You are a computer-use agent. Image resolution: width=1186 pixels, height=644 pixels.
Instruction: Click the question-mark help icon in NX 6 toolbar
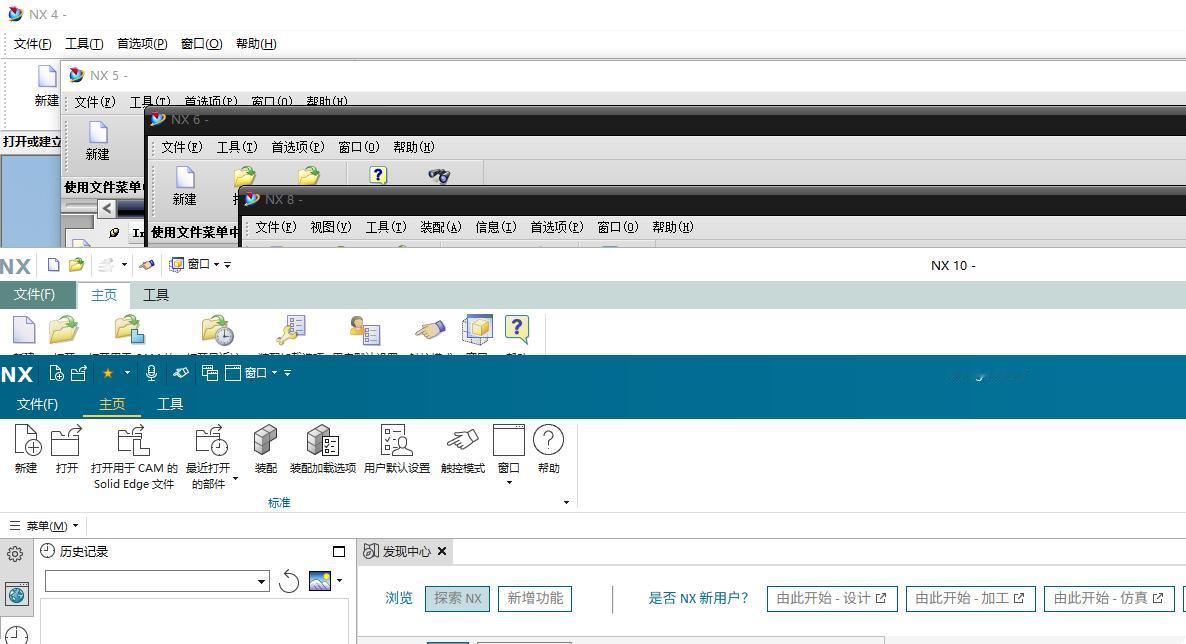tap(378, 176)
